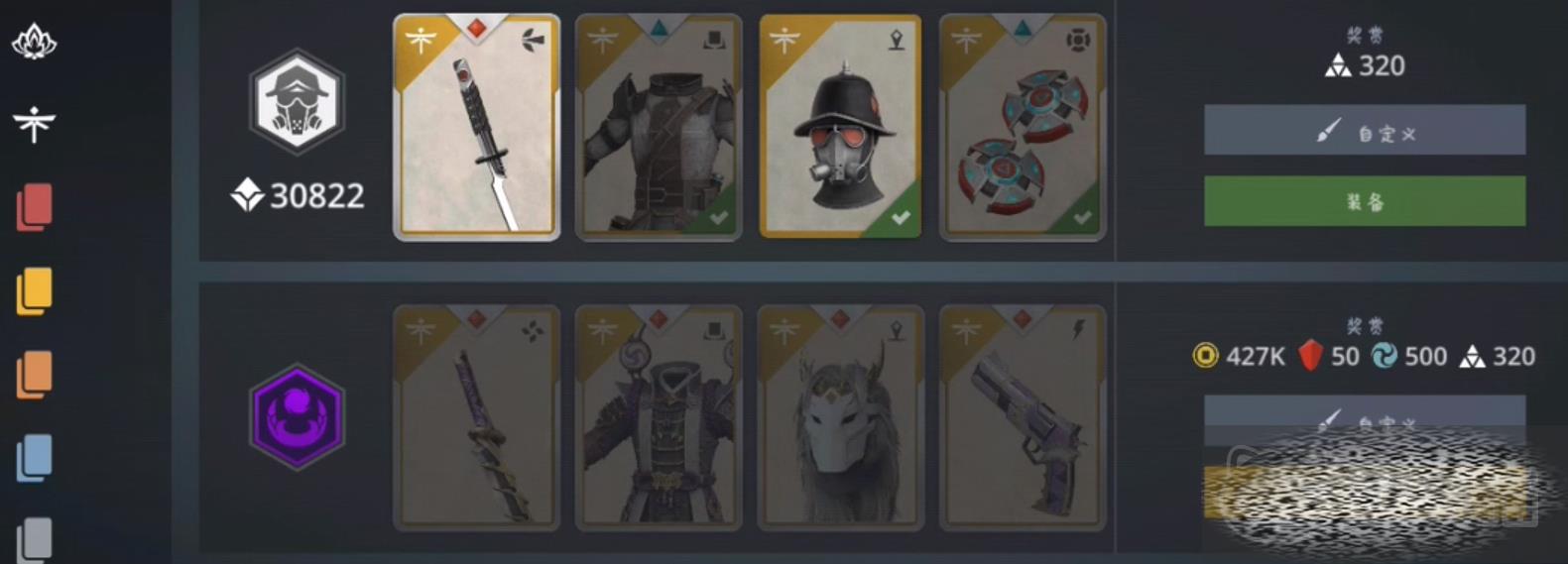Select the circular shuriken ranged weapon card

[x=1023, y=127]
